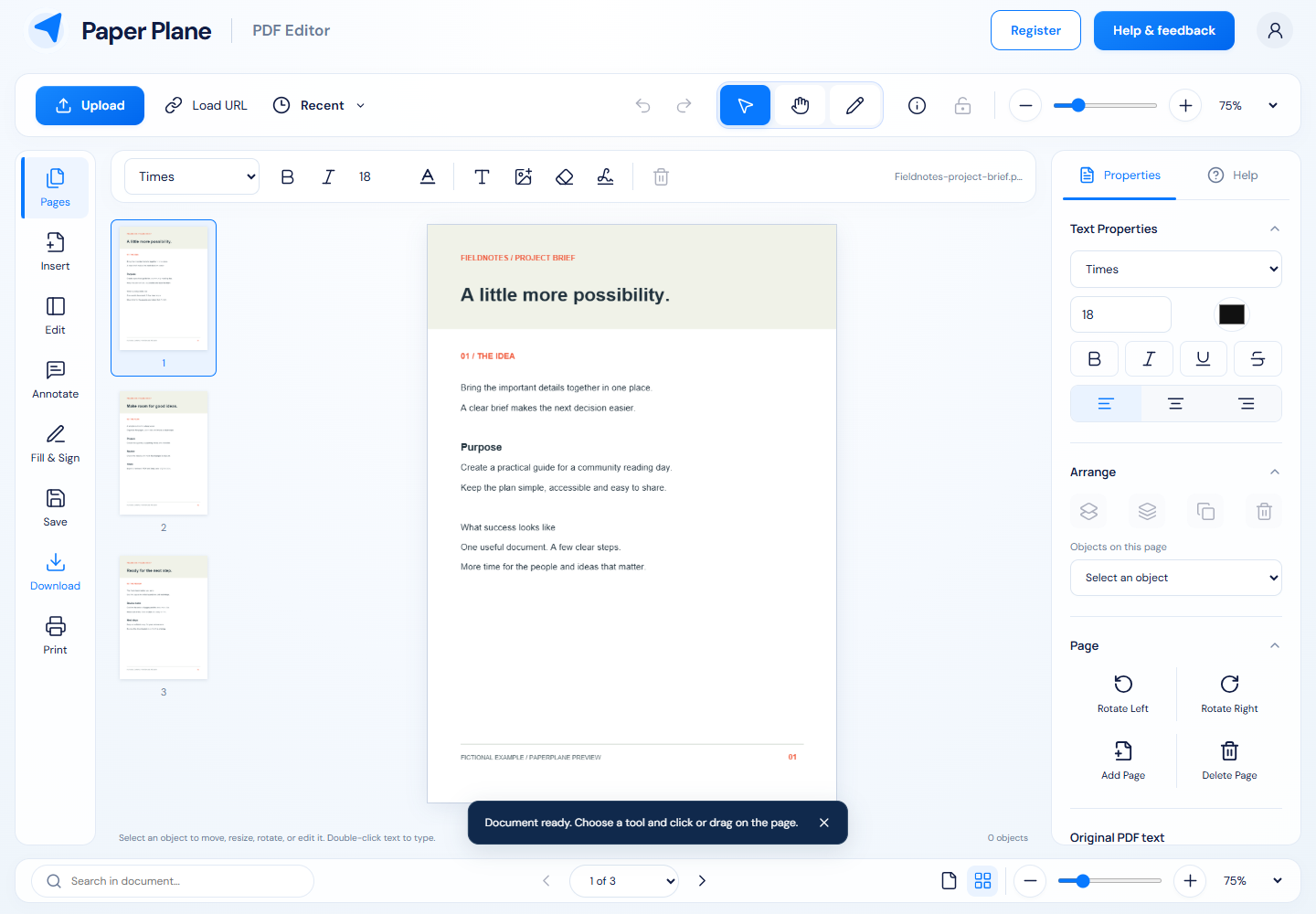Click the top toolbar zoom slider
Viewport: 1316px width, 914px height.
click(1105, 105)
